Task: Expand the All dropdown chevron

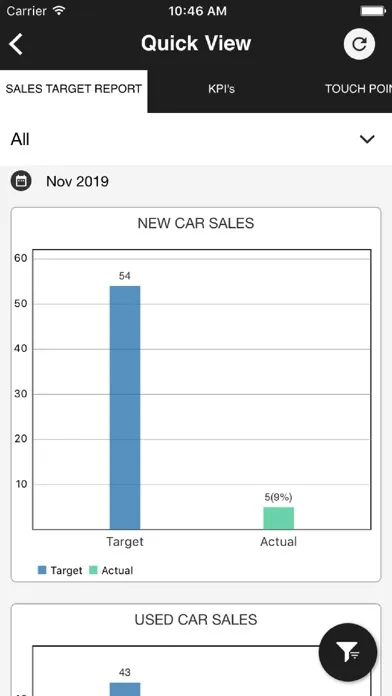Action: click(x=367, y=139)
